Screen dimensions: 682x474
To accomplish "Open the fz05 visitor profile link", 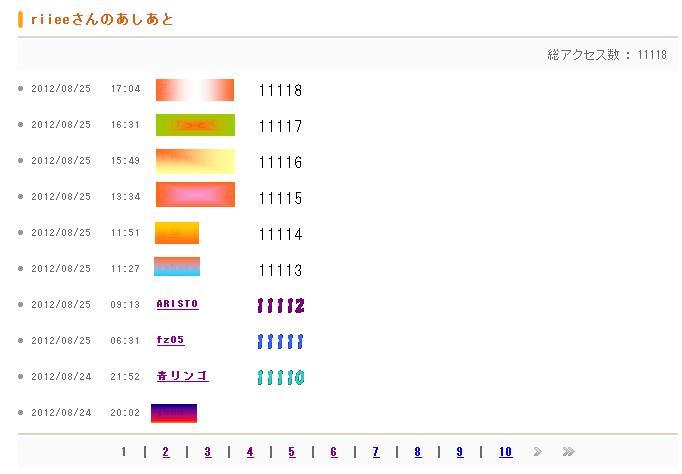I will click(x=170, y=340).
